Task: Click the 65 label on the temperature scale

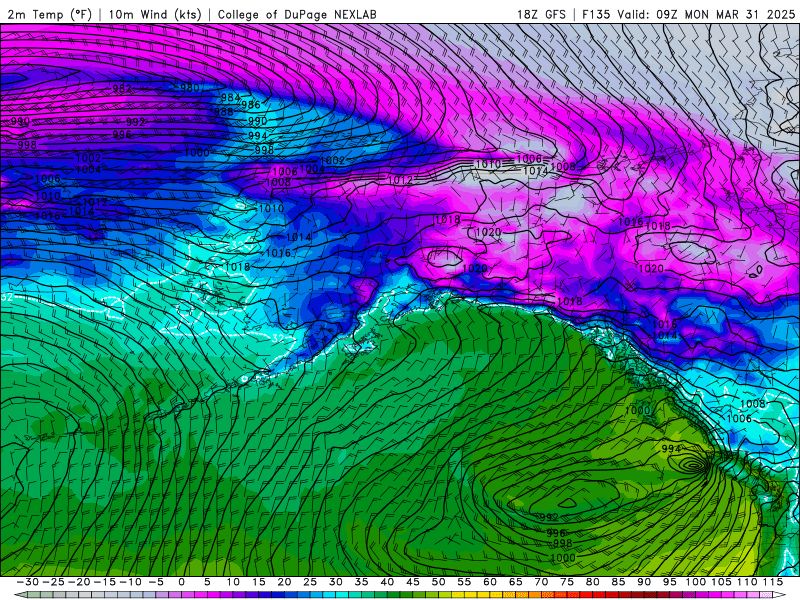Action: point(515,582)
